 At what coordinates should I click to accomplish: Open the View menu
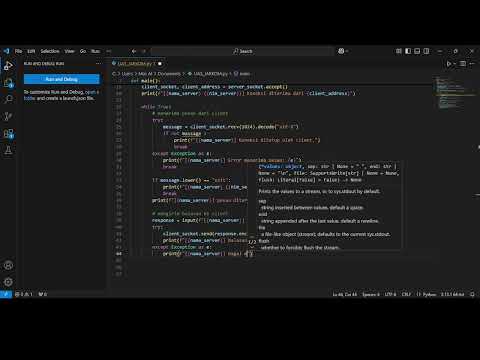69,51
